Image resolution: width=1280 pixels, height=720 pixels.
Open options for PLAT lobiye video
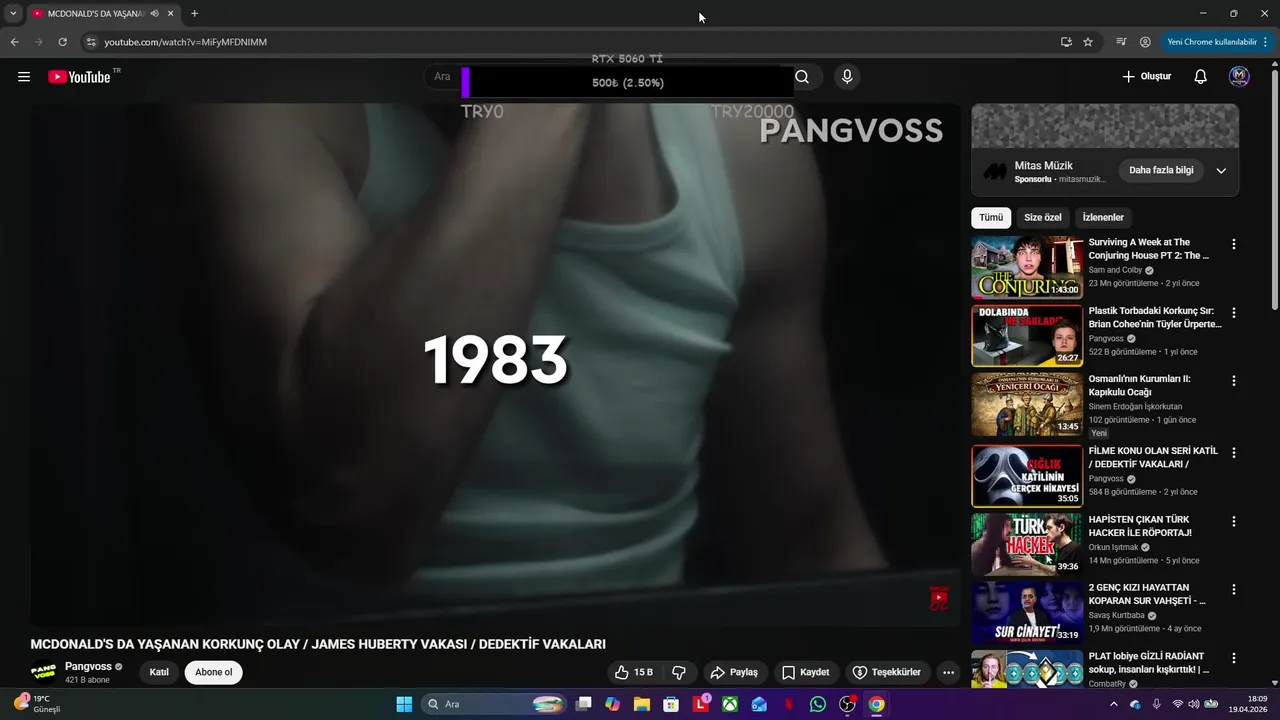(1233, 659)
